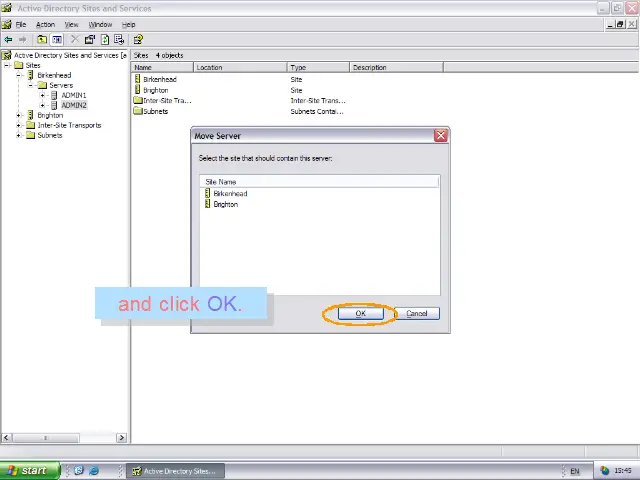Image resolution: width=640 pixels, height=480 pixels.
Task: Expand the ADMIN1 server node
Action: click(42, 95)
